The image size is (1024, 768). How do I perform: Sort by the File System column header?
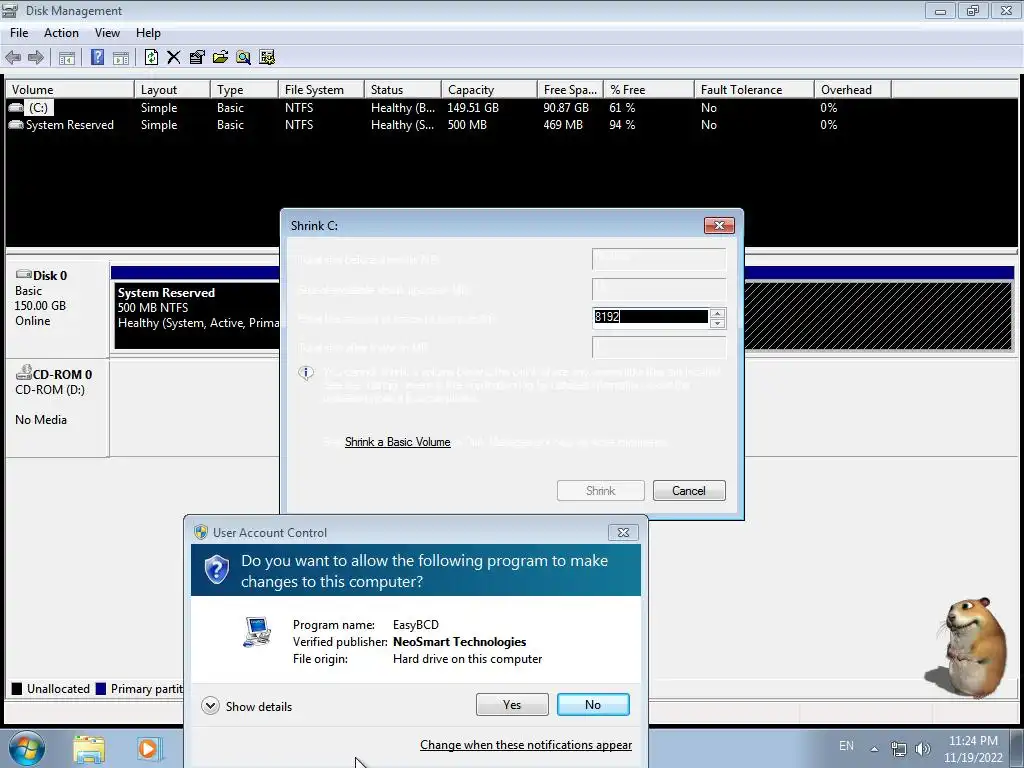(321, 89)
